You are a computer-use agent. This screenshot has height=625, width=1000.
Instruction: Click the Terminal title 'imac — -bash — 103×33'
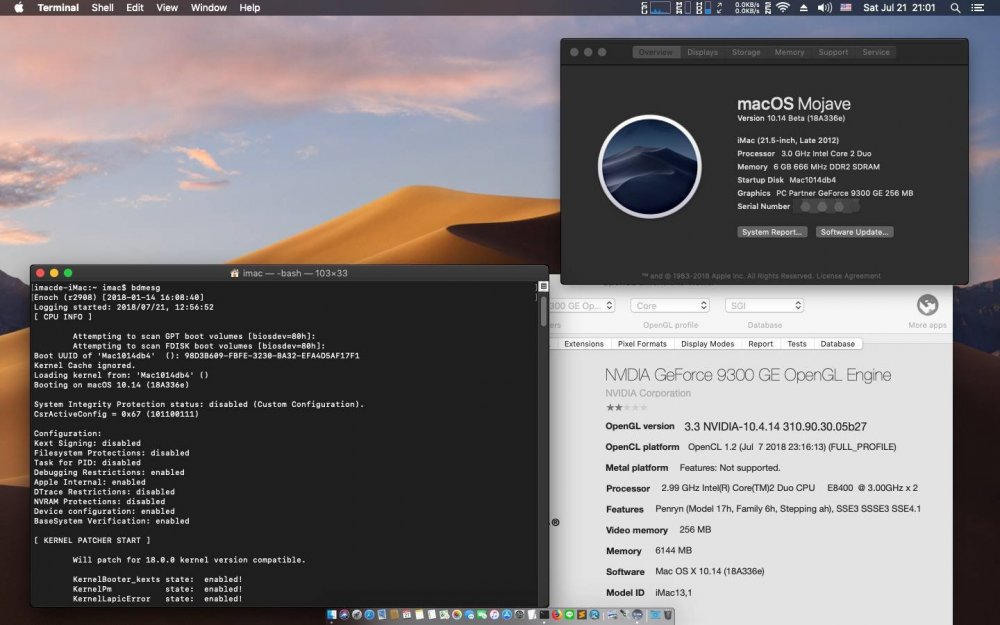(295, 273)
